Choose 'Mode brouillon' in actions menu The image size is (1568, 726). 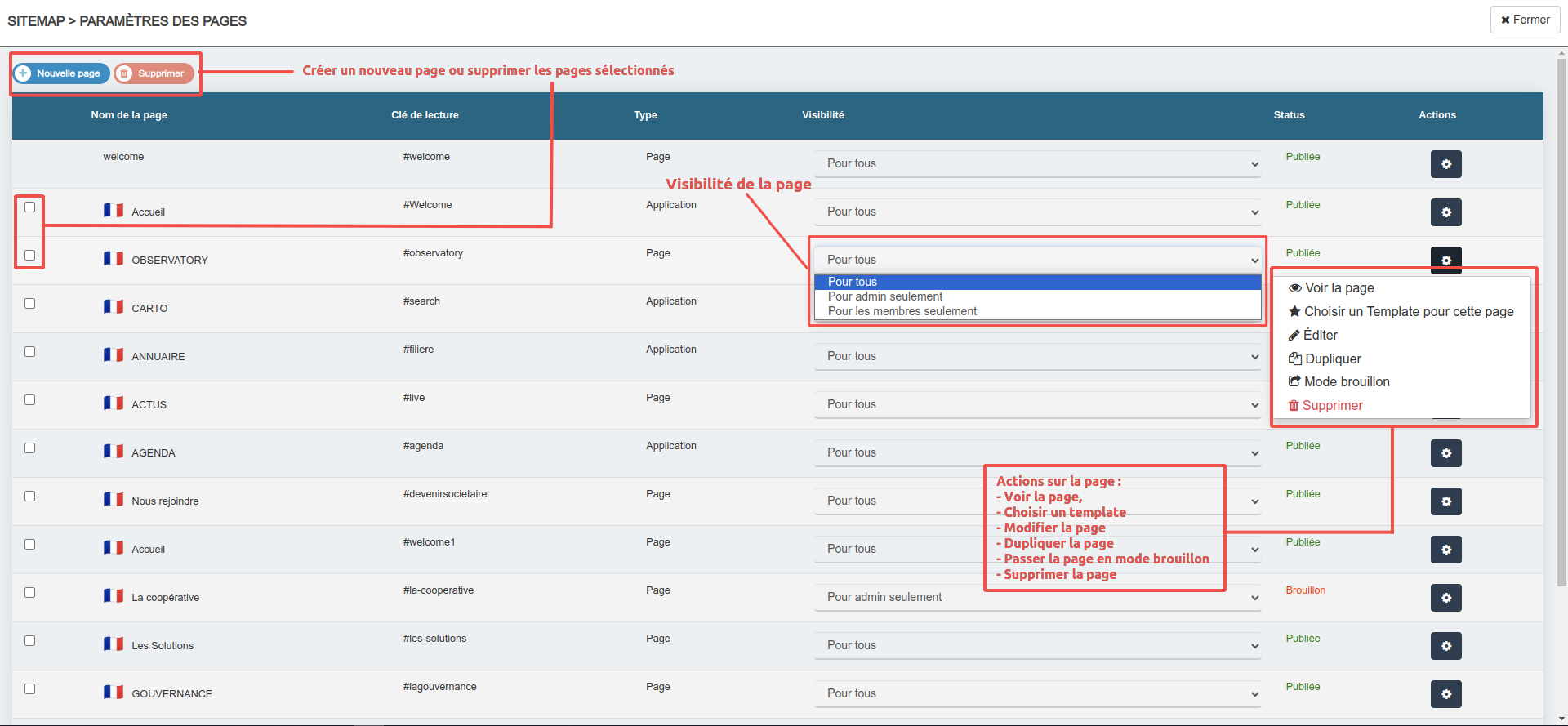tap(1346, 382)
